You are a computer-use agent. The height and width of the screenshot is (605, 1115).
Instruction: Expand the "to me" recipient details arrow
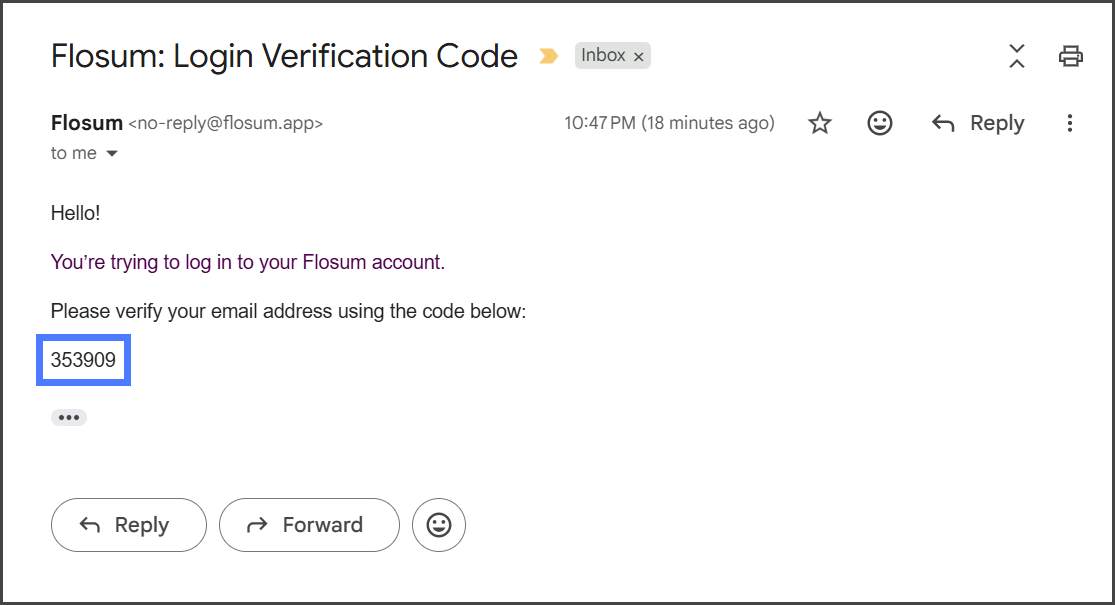pyautogui.click(x=112, y=154)
